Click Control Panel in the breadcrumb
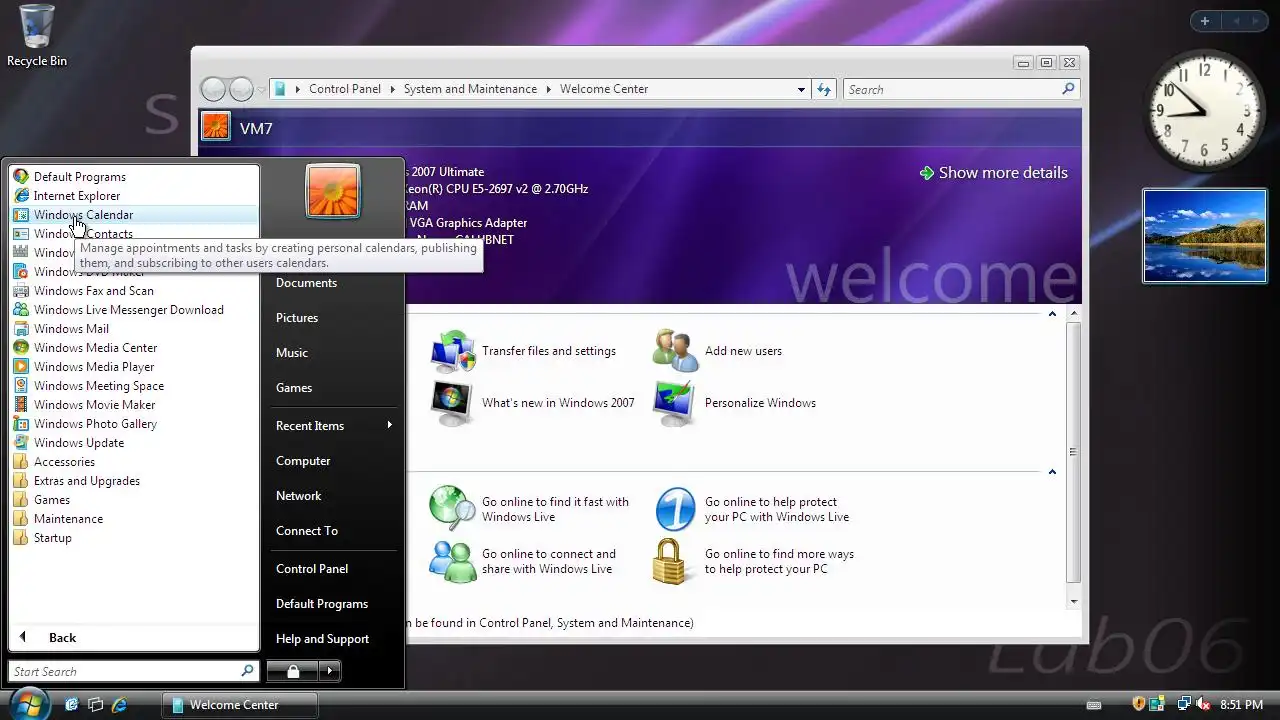1280x720 pixels. pos(345,89)
